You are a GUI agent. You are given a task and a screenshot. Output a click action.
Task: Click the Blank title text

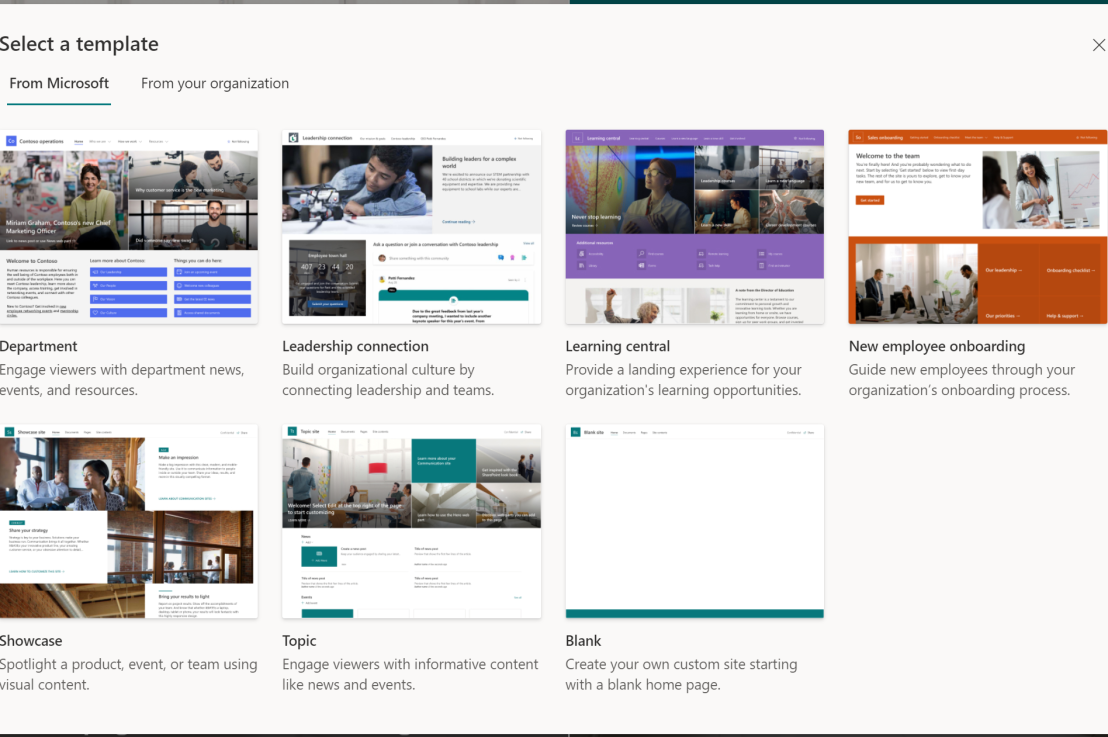point(583,641)
